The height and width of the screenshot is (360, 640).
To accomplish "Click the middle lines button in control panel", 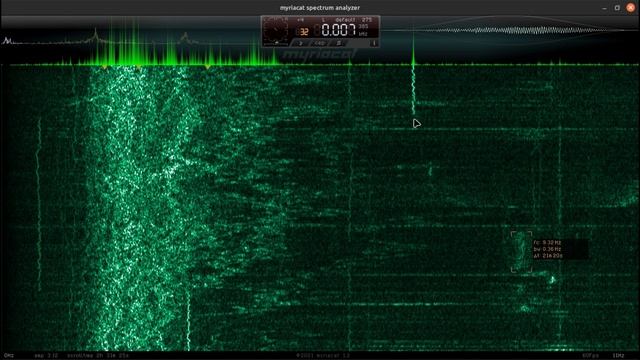I will click(x=338, y=43).
